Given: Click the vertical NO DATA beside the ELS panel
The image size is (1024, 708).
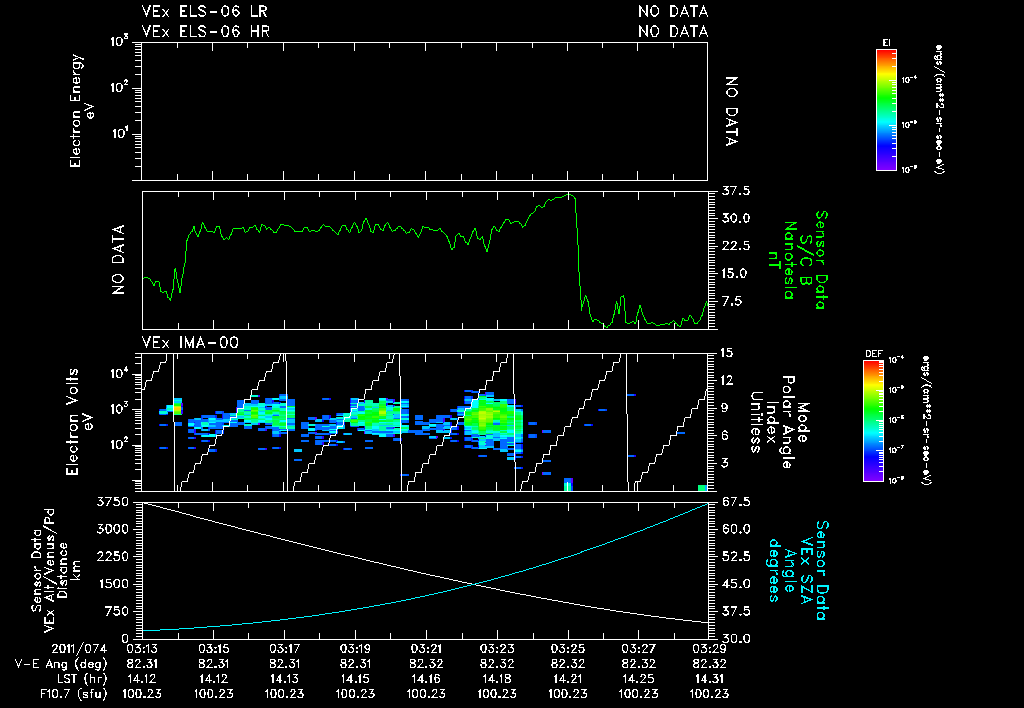Looking at the screenshot, I should click(x=732, y=111).
